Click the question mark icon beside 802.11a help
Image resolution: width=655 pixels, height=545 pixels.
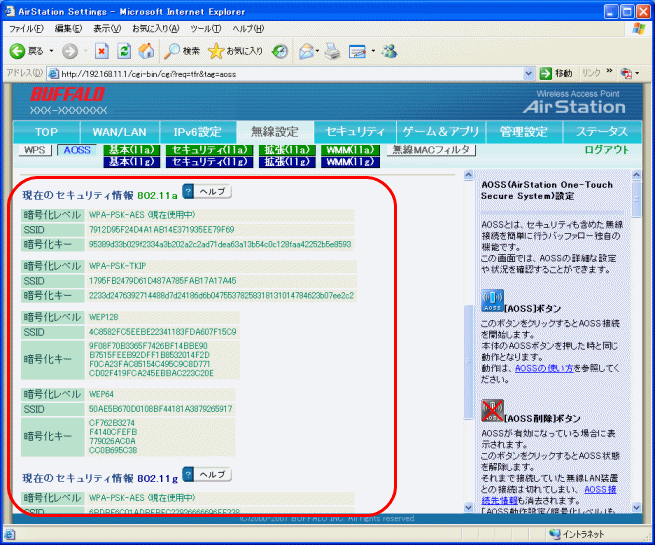click(x=188, y=191)
